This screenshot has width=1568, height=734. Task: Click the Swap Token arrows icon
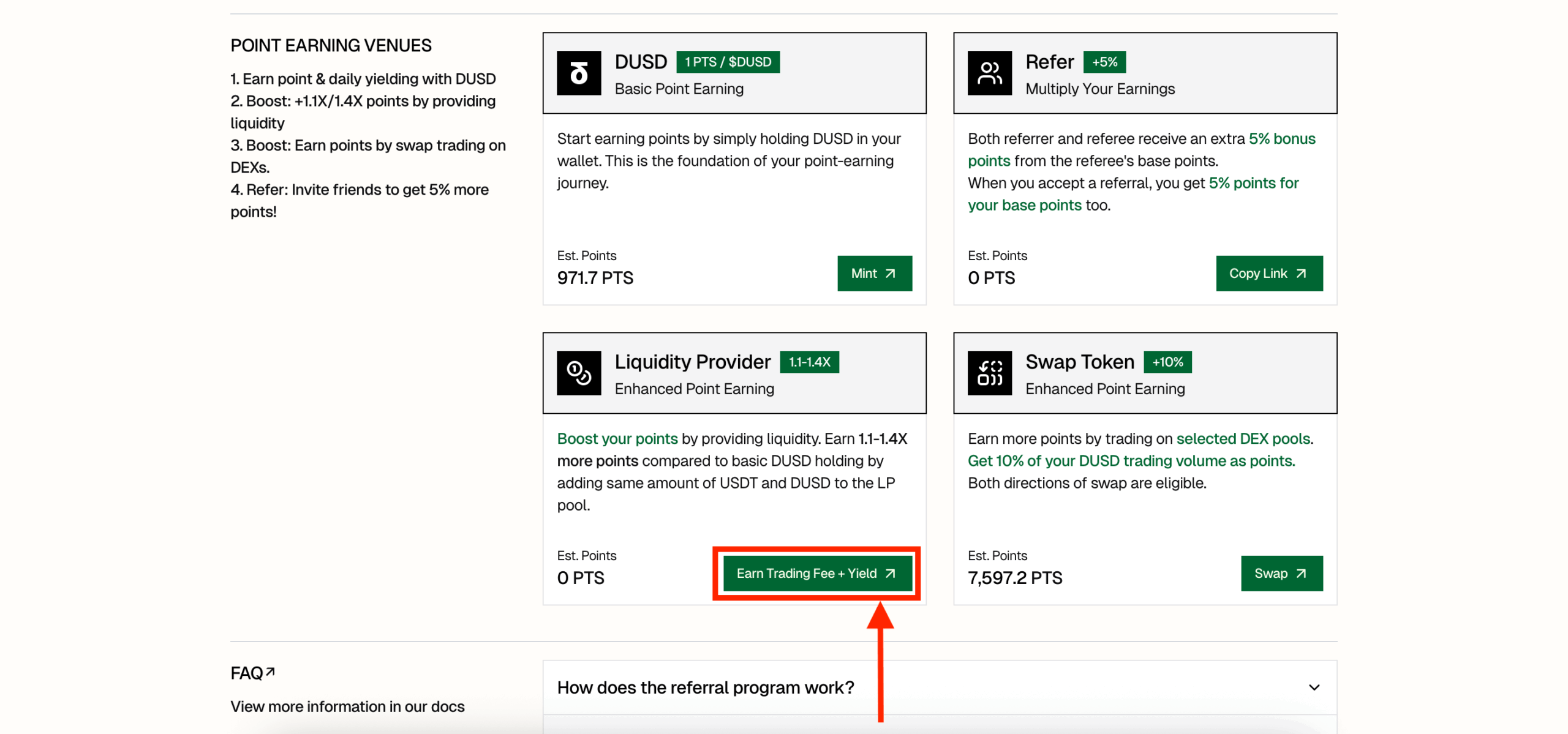[x=989, y=373]
